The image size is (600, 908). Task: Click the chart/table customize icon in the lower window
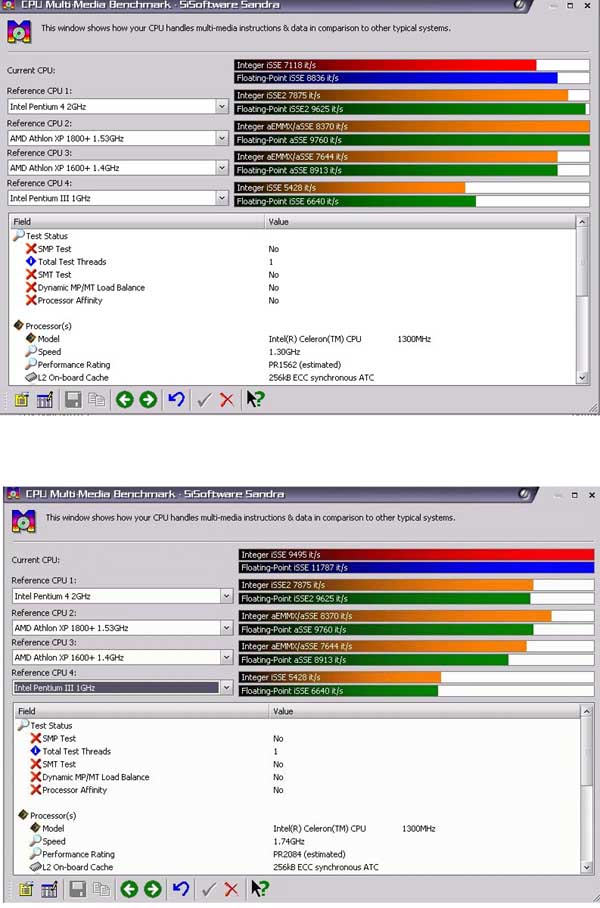point(49,889)
